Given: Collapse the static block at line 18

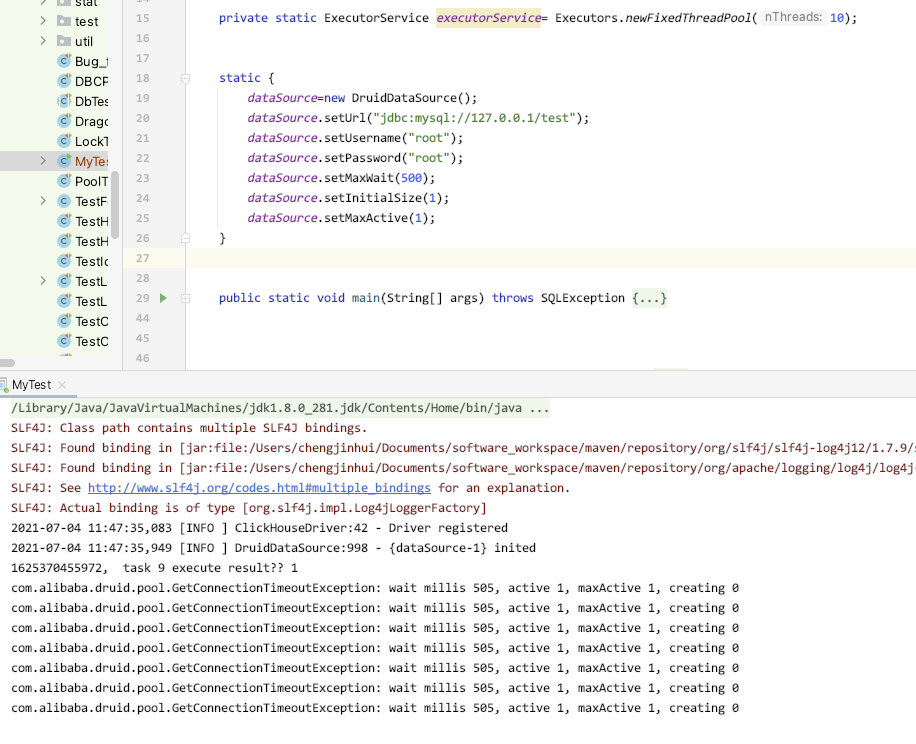Looking at the screenshot, I should tap(185, 78).
